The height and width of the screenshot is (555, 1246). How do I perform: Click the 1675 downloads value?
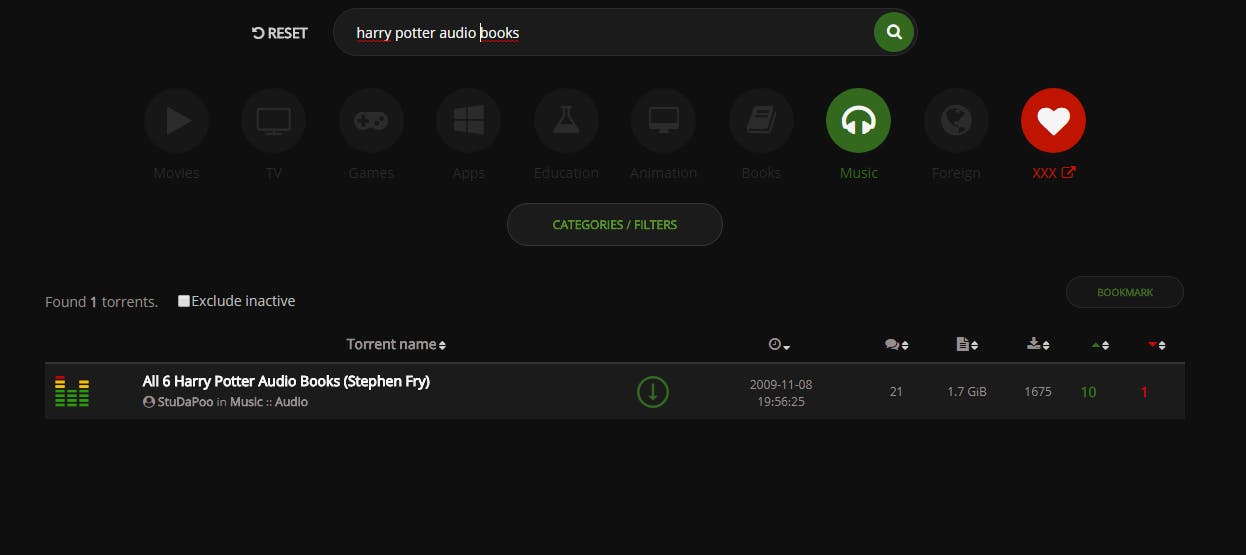(x=1038, y=392)
